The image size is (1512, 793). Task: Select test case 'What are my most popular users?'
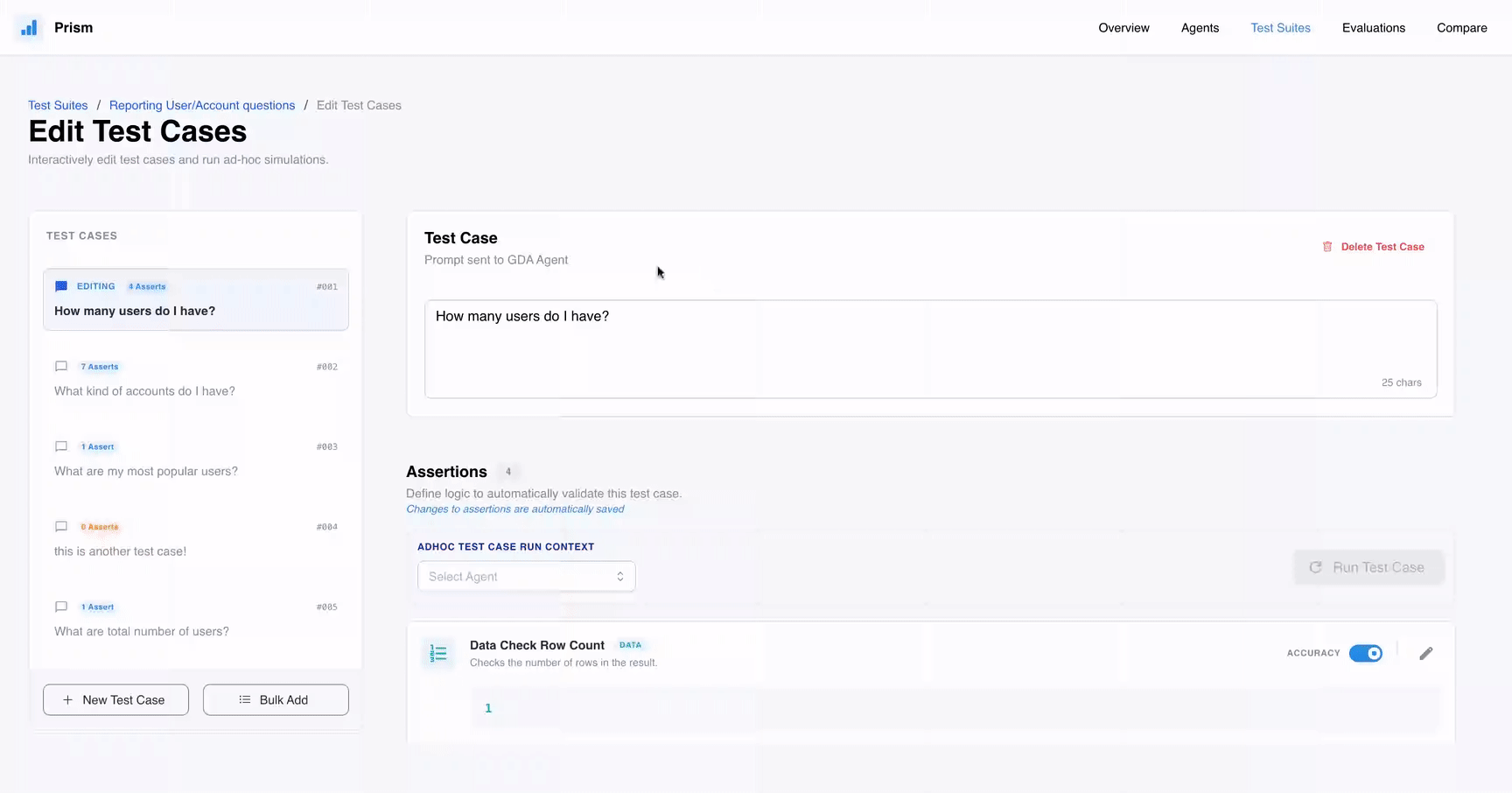[196, 460]
